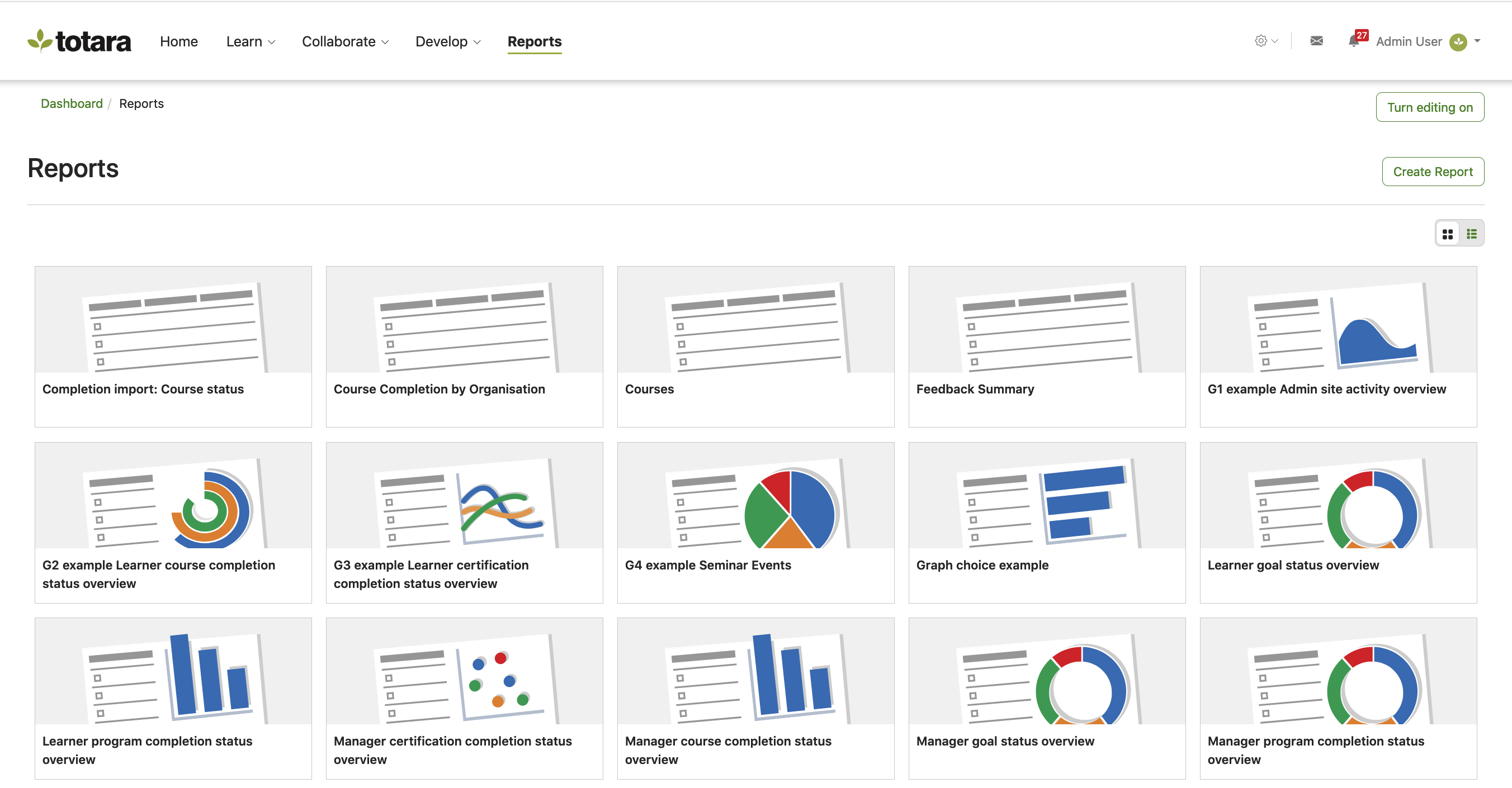
Task: Turn editing on
Action: click(1429, 107)
